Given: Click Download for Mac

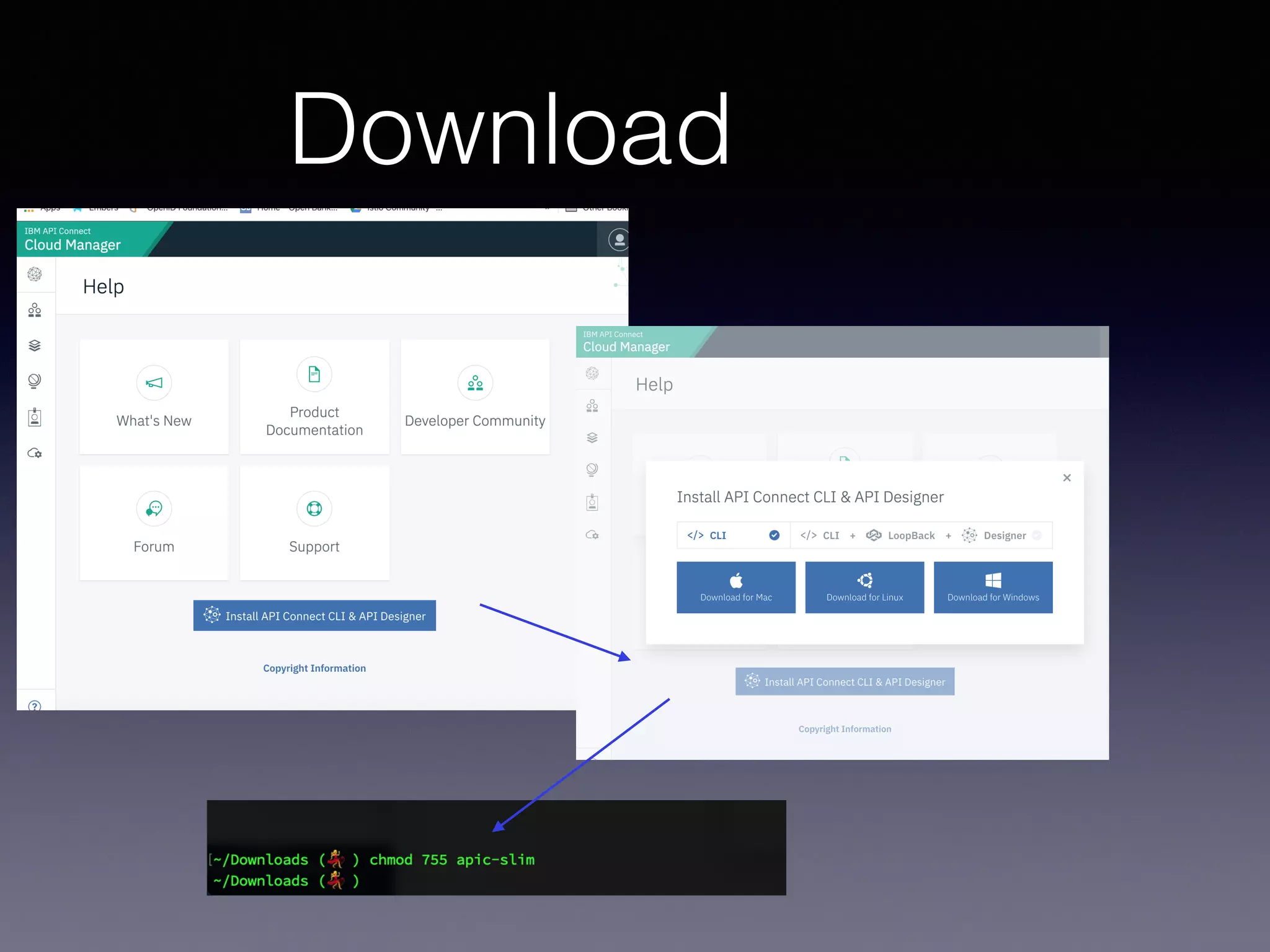Looking at the screenshot, I should 736,588.
